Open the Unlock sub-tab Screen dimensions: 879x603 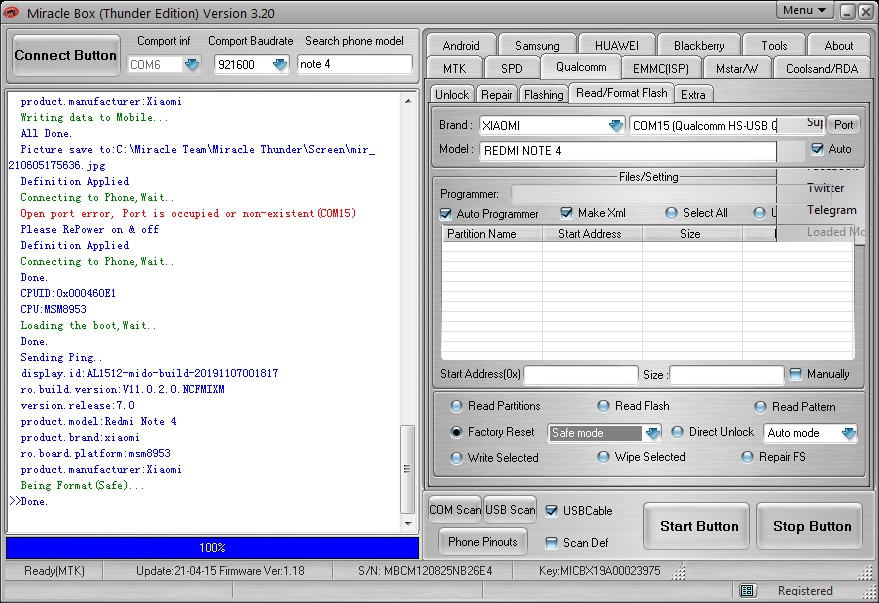pyautogui.click(x=452, y=95)
